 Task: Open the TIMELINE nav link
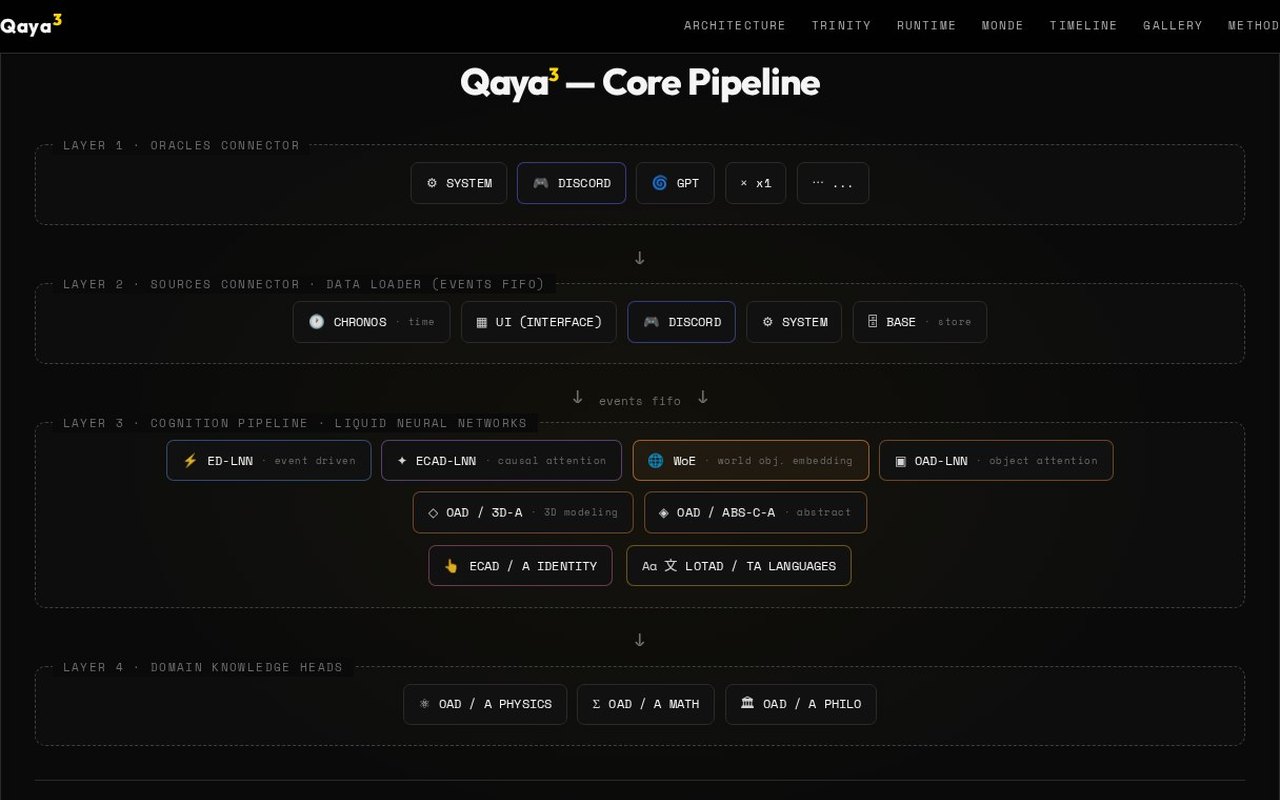[1083, 26]
